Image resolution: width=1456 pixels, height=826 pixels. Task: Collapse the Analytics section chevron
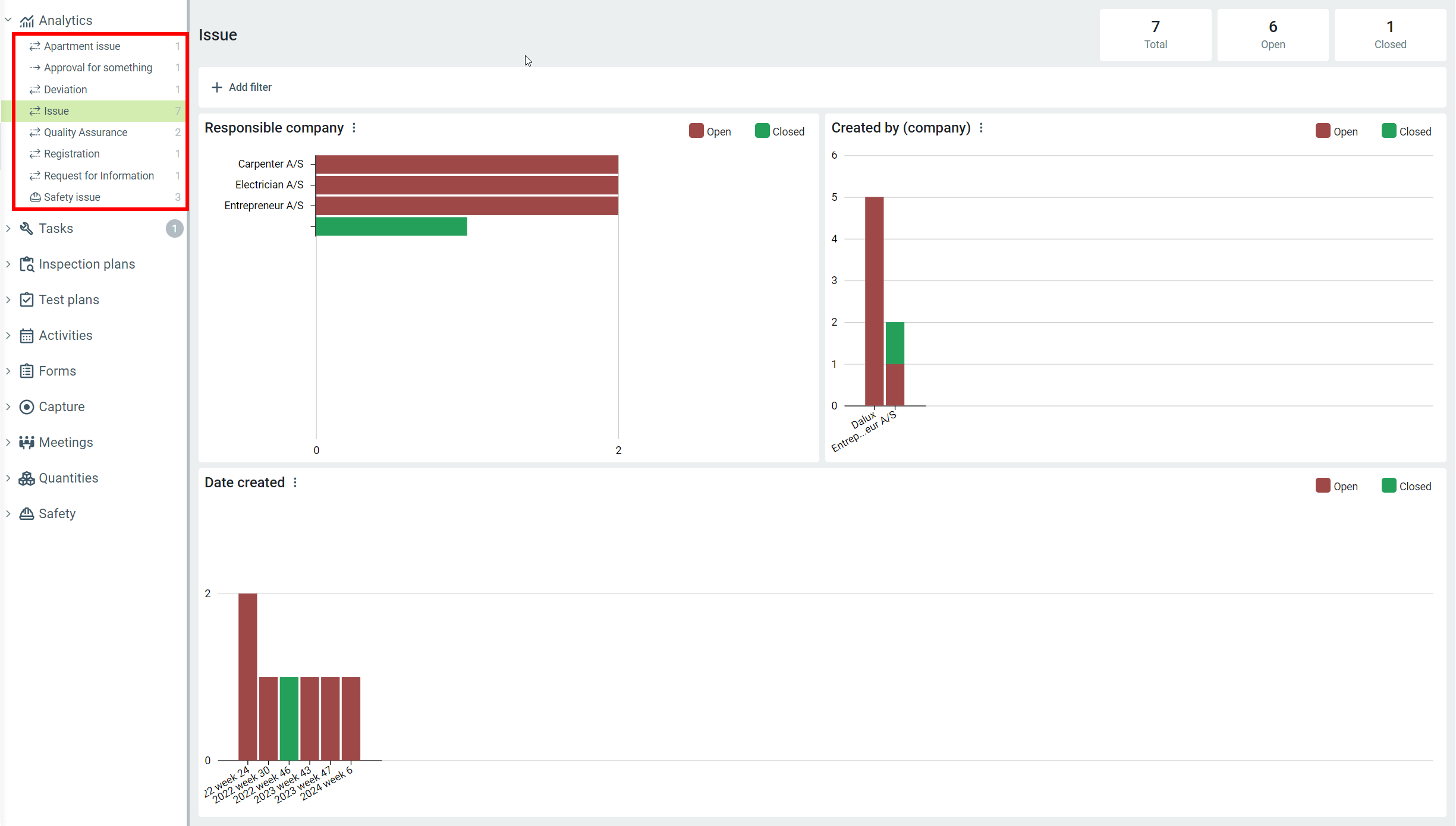pyautogui.click(x=8, y=20)
